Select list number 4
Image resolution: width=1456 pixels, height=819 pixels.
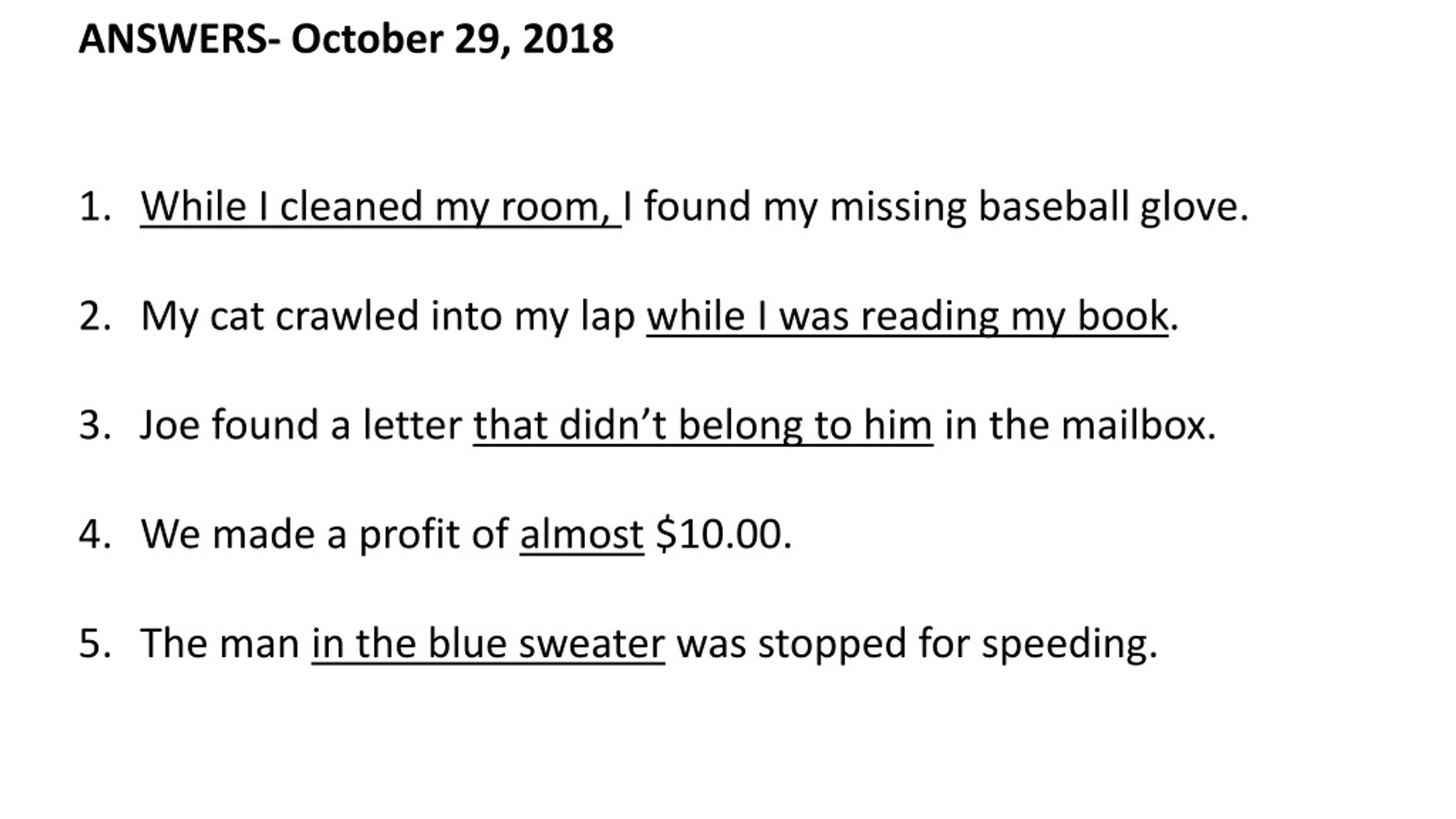click(94, 535)
